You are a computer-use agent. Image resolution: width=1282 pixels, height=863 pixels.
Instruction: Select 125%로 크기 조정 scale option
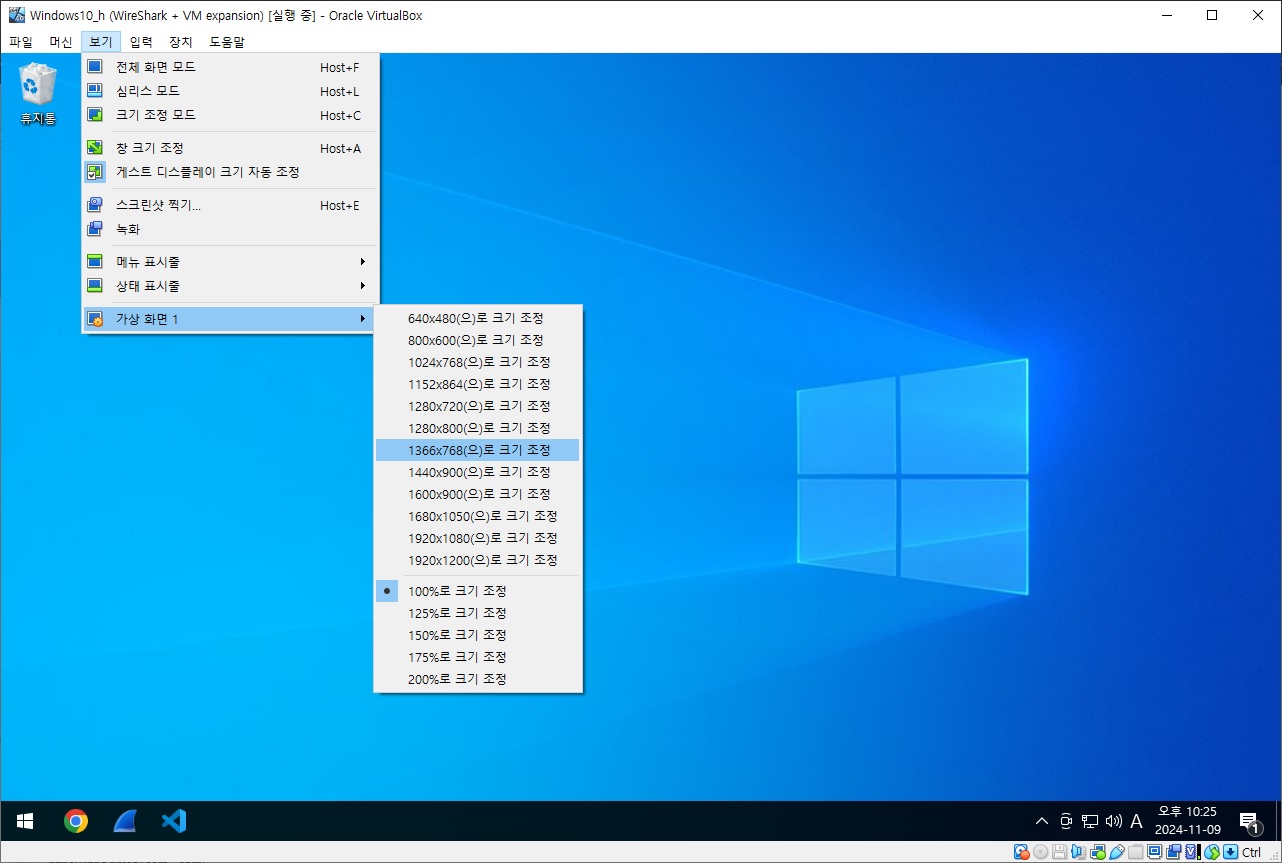pos(478,613)
